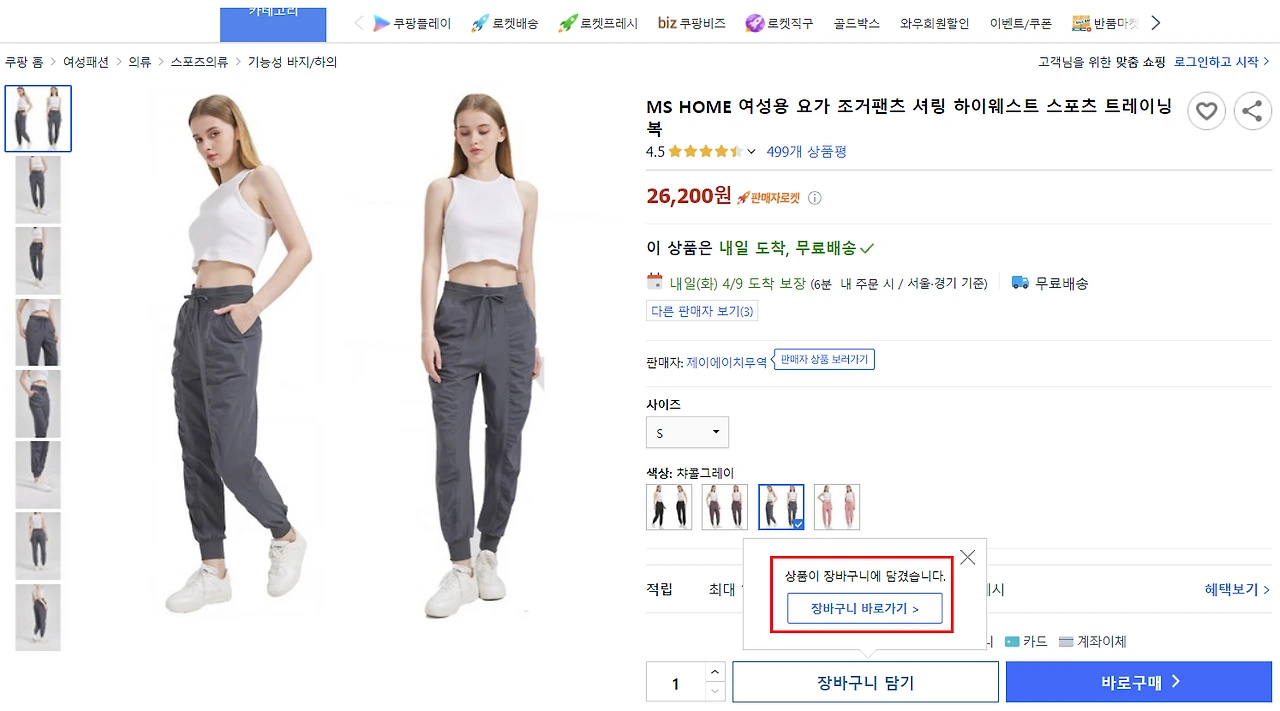Click the right chevron in top navigation
Viewport: 1280px width, 711px height.
(x=1156, y=22)
